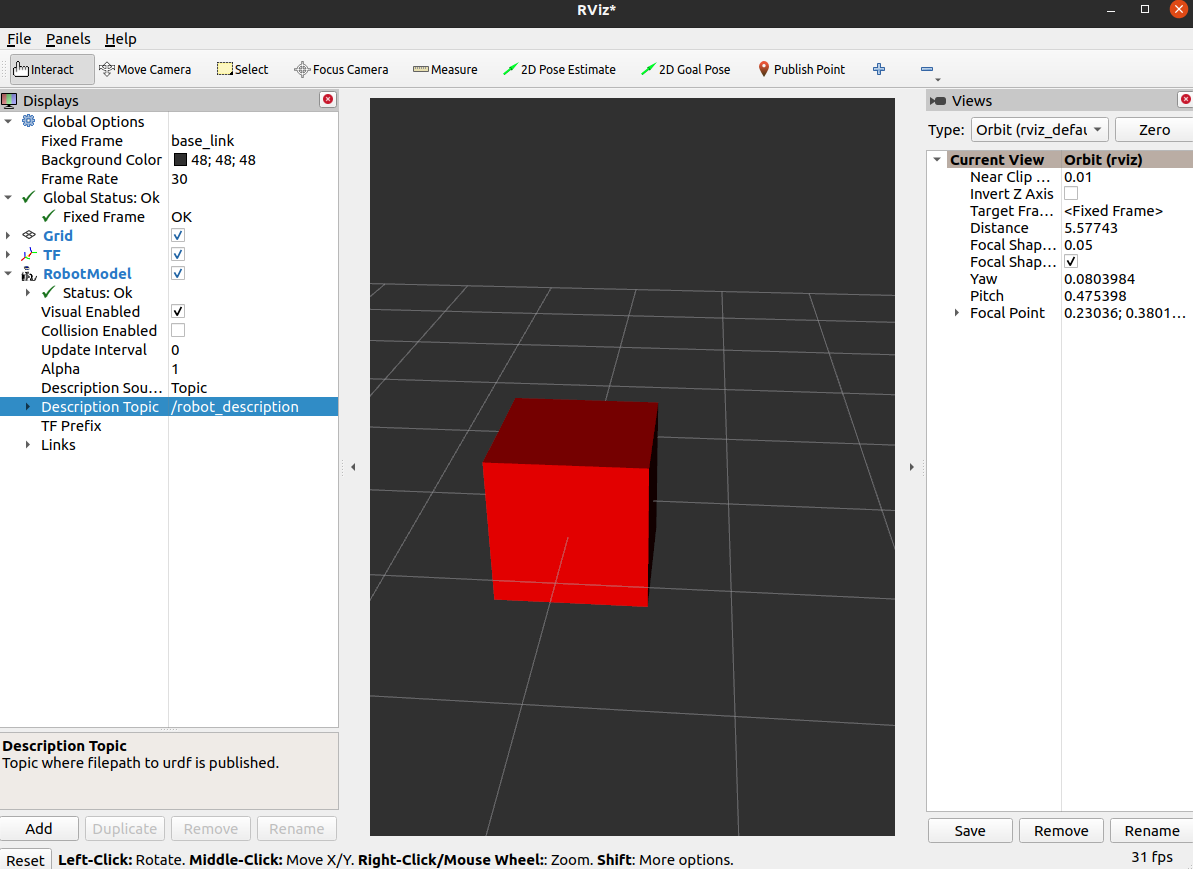Close the Displays panel
Viewport: 1193px width, 869px height.
[328, 100]
